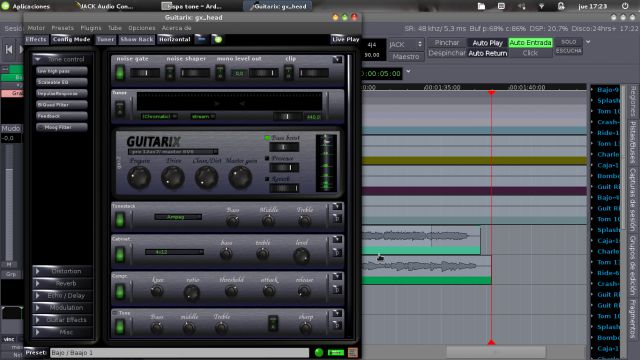Toggle the Tuner module power switch

coord(120,109)
